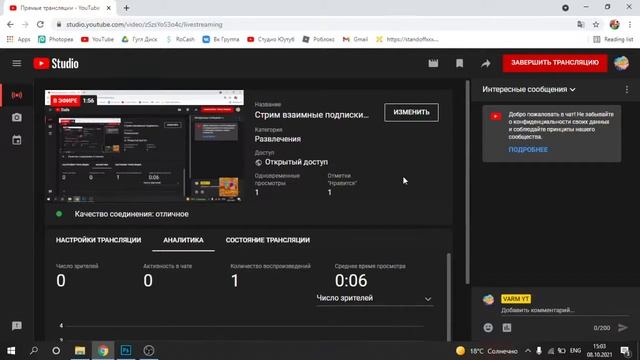640x360 pixels.
Task: Open the Chrome profile avatar
Action: coord(614,24)
